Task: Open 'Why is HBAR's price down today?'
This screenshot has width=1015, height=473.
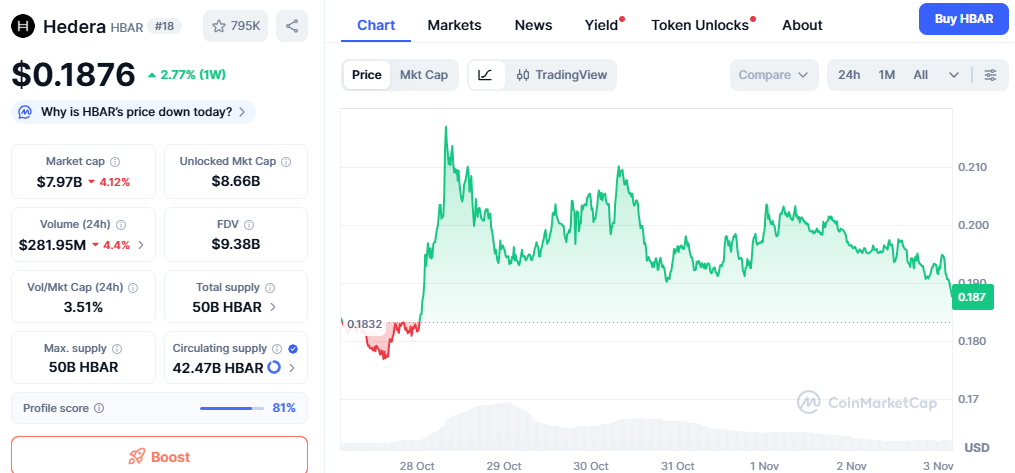Action: [135, 112]
